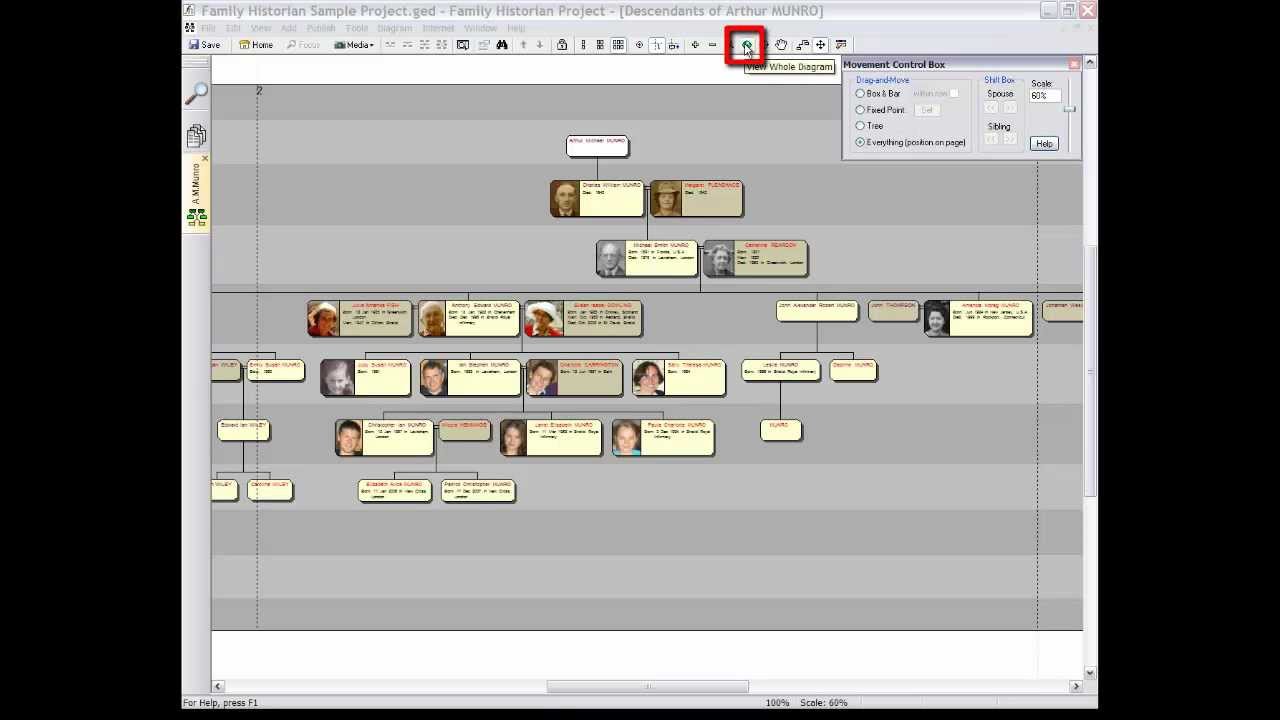Image resolution: width=1280 pixels, height=720 pixels.
Task: Click the horizontal scrollbar left arrow
Action: (x=217, y=686)
